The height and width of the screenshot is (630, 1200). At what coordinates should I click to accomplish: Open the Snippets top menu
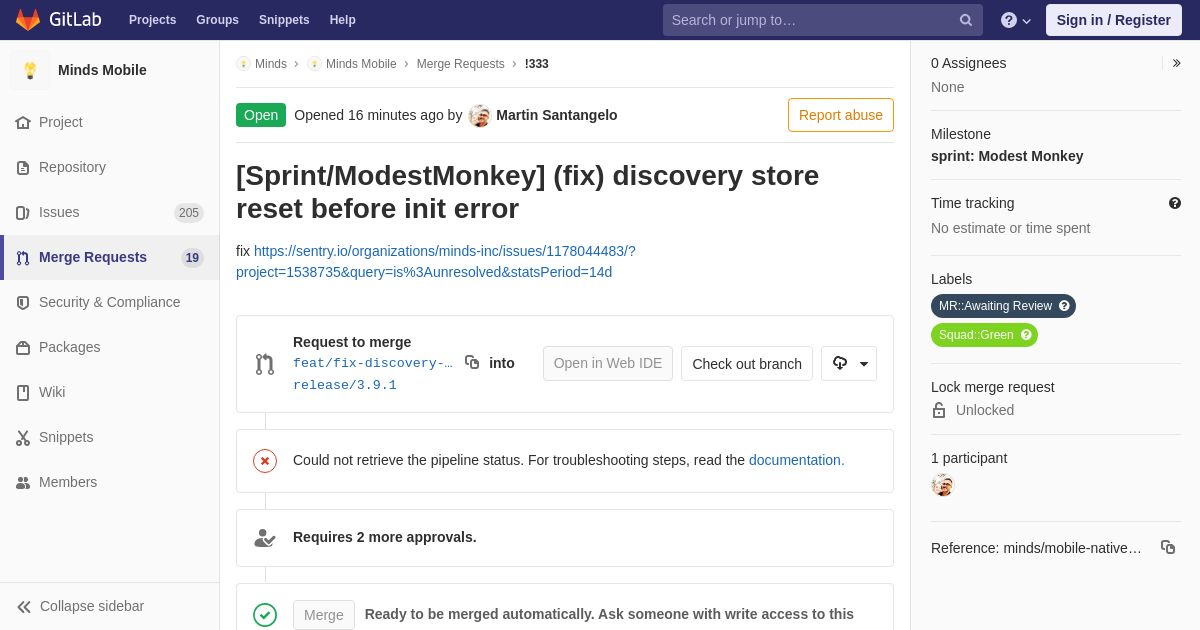pos(284,20)
